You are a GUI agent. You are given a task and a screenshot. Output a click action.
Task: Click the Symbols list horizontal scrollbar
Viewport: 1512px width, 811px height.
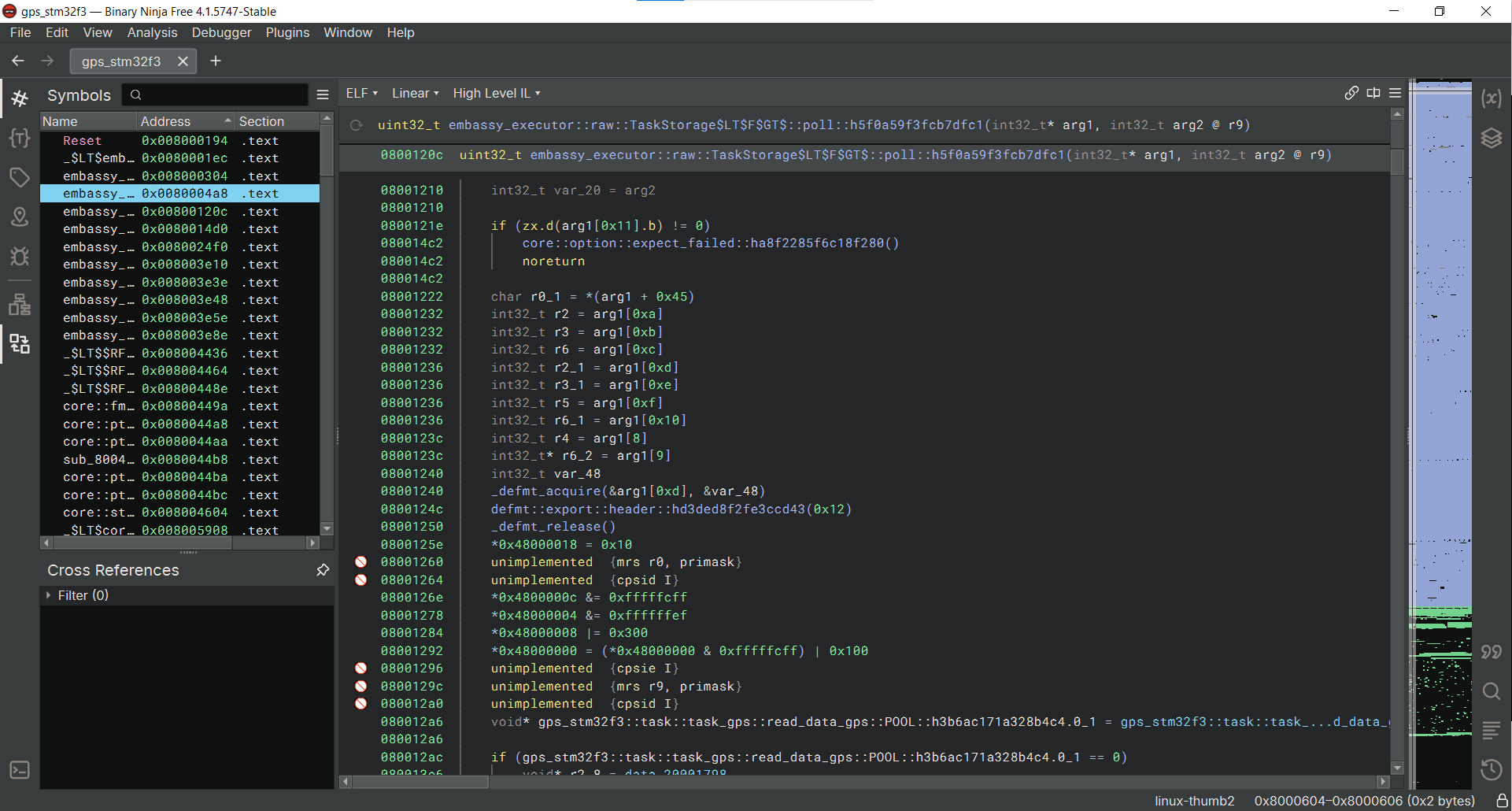click(179, 543)
